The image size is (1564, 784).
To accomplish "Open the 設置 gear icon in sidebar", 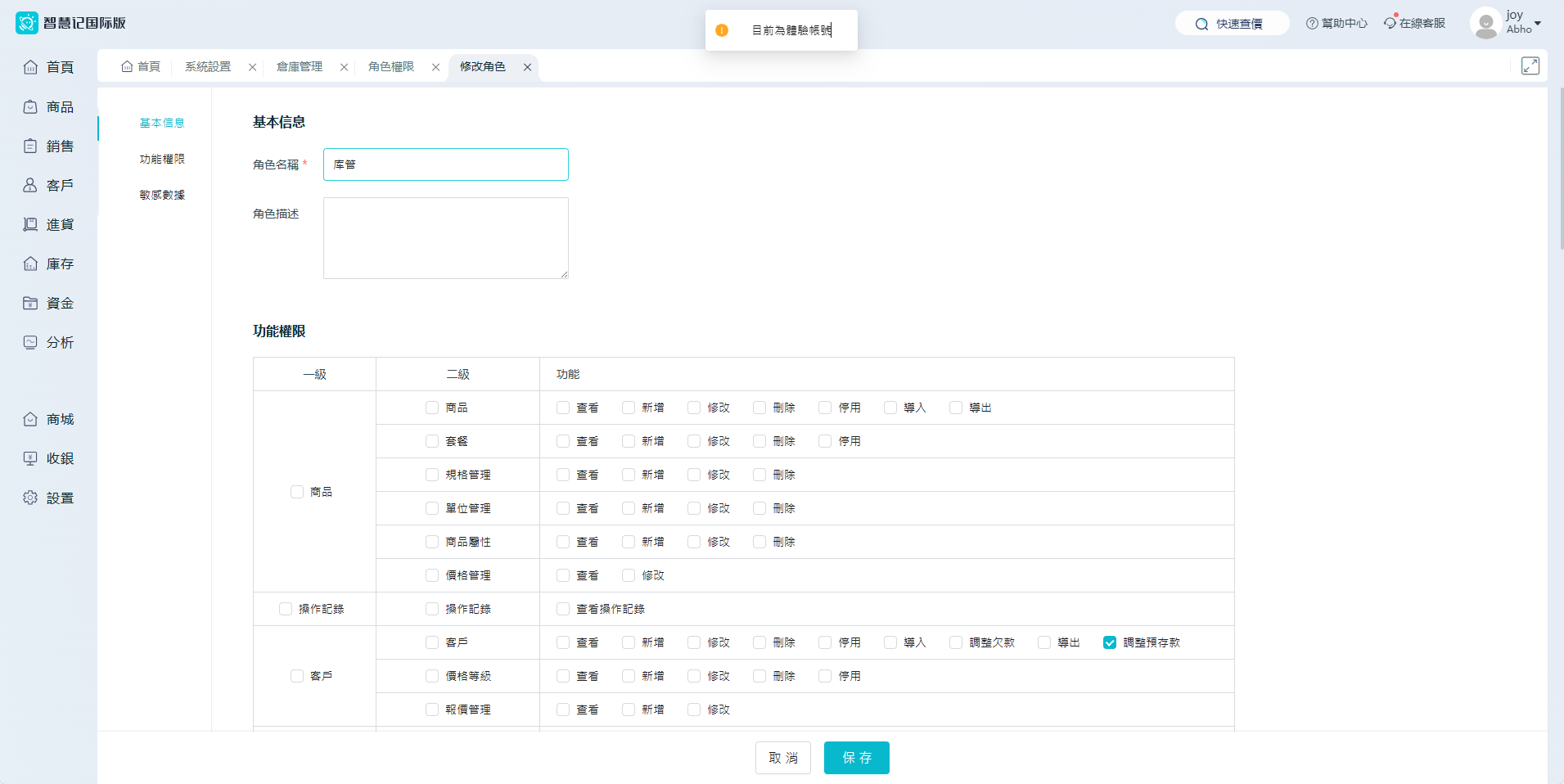I will (30, 498).
